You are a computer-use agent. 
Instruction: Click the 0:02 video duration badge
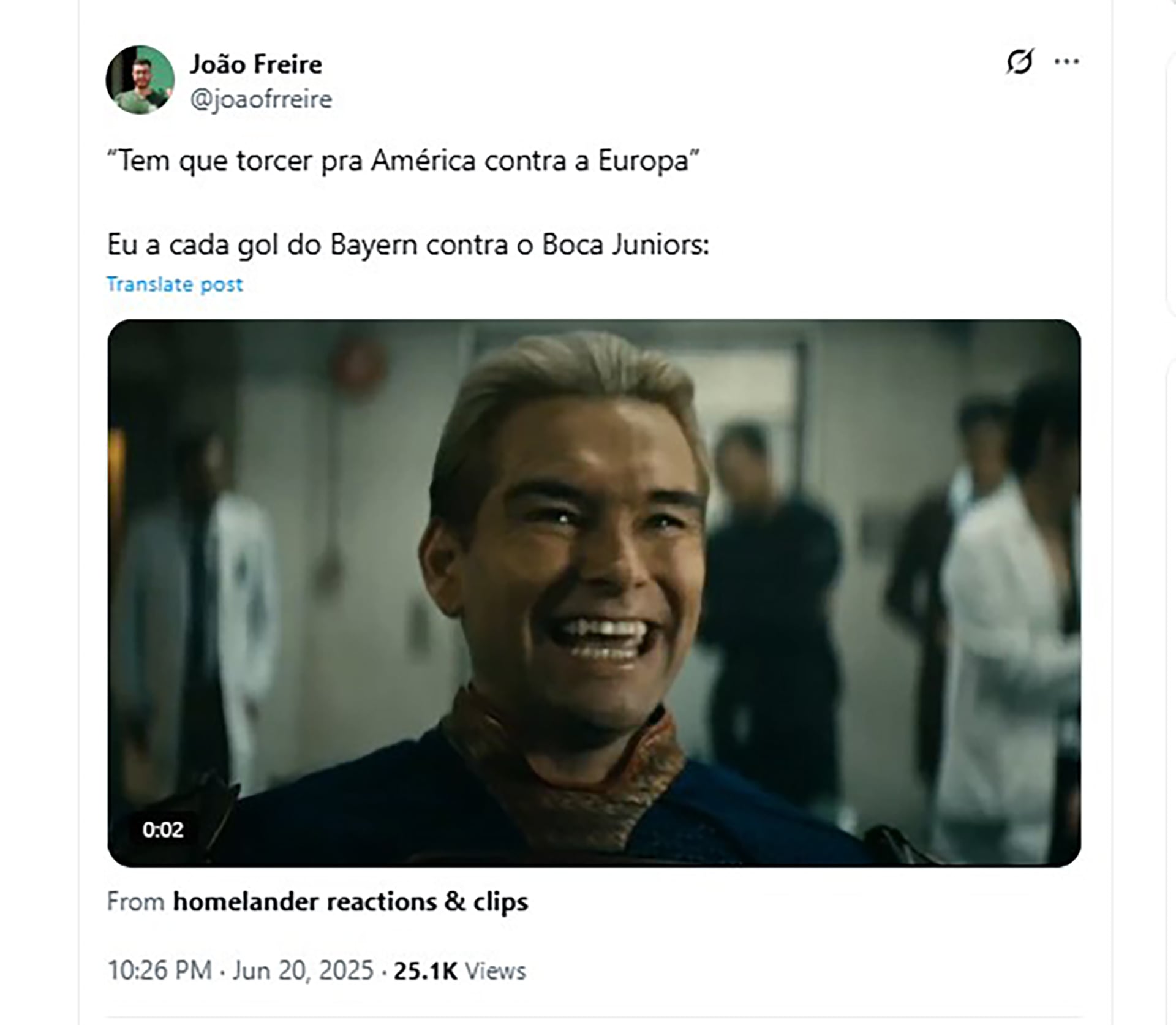click(163, 830)
